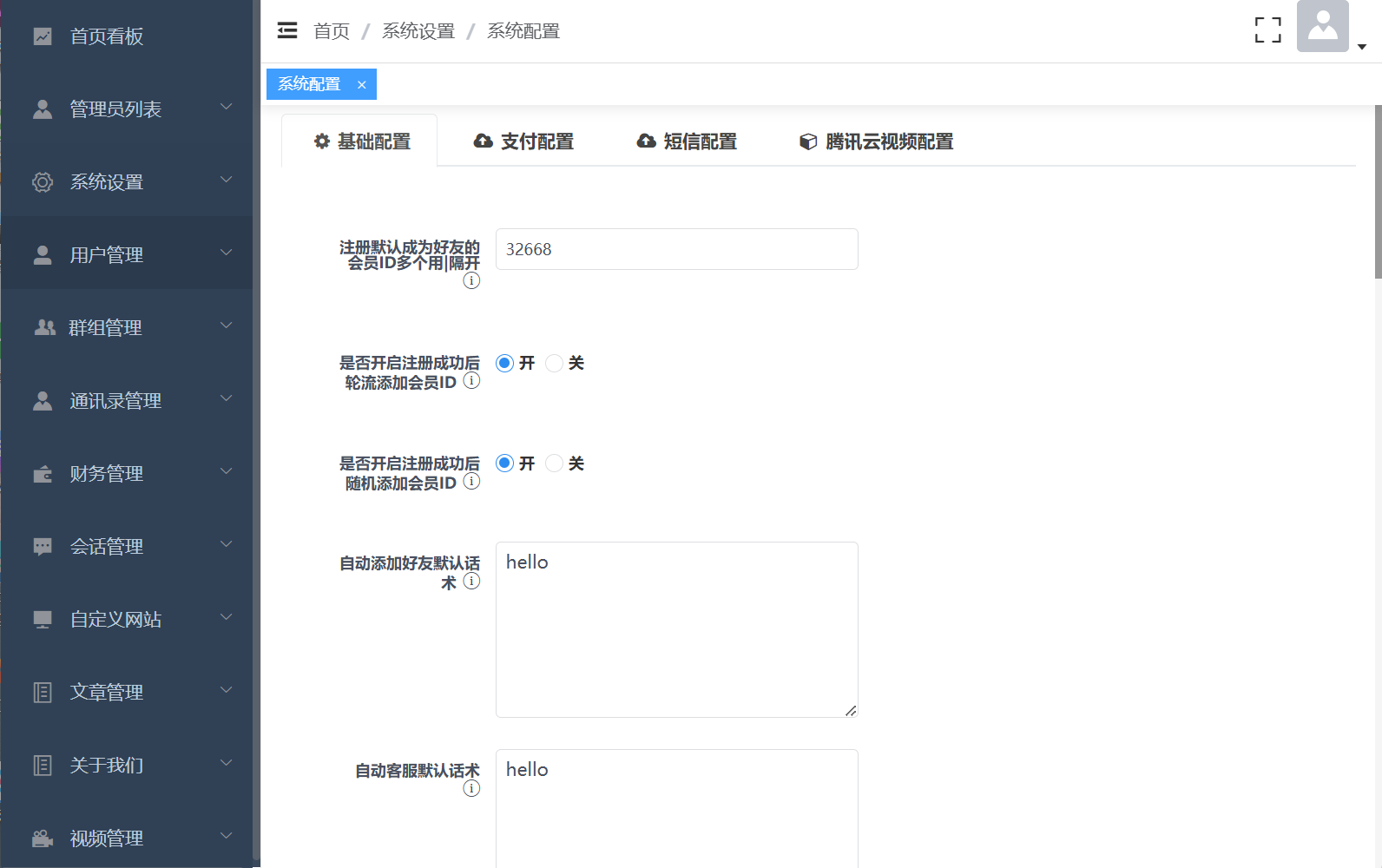
Task: Select 开 for 随机添加会员ID option
Action: pos(504,464)
